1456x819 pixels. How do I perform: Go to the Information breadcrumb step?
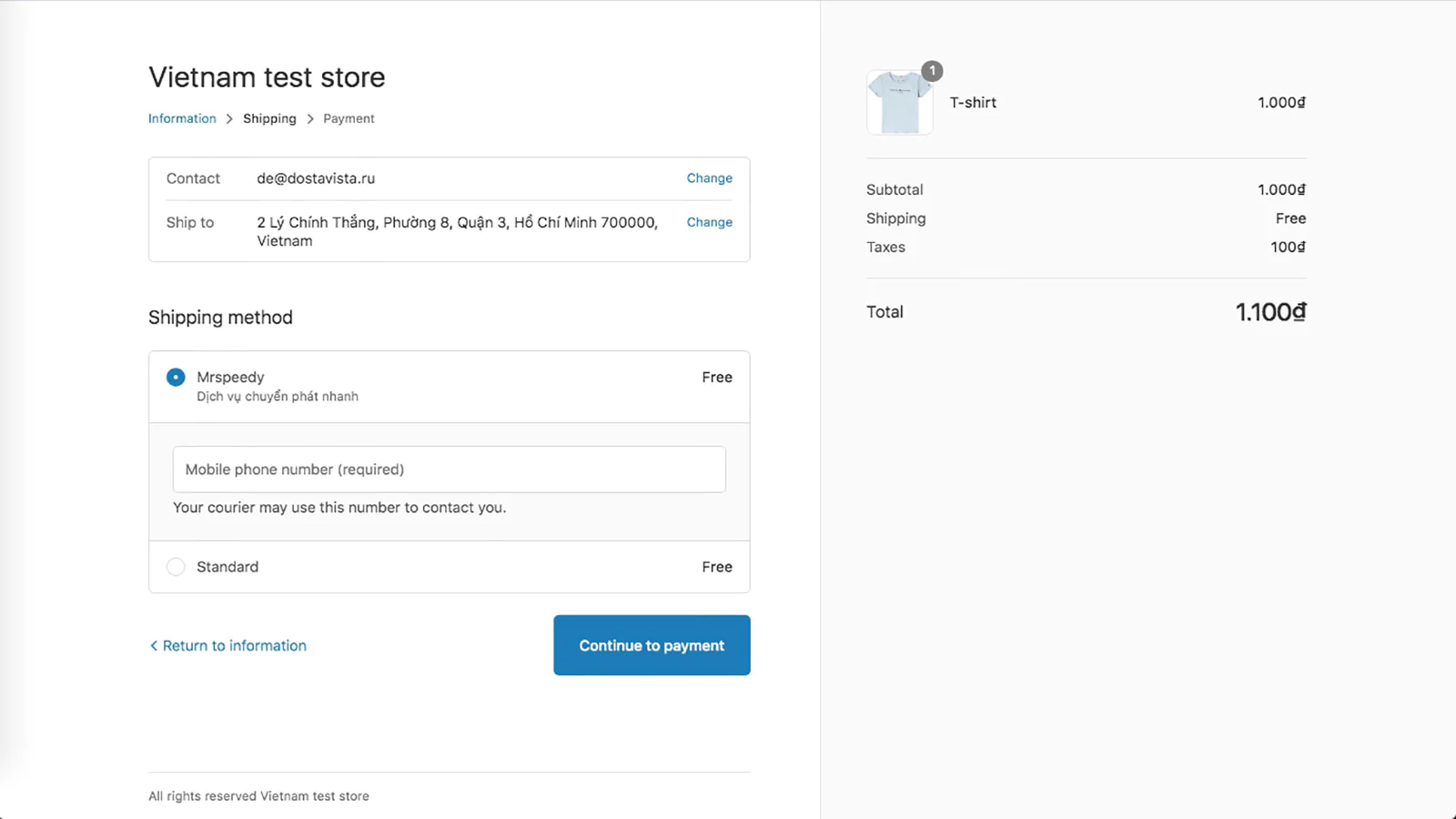point(182,118)
